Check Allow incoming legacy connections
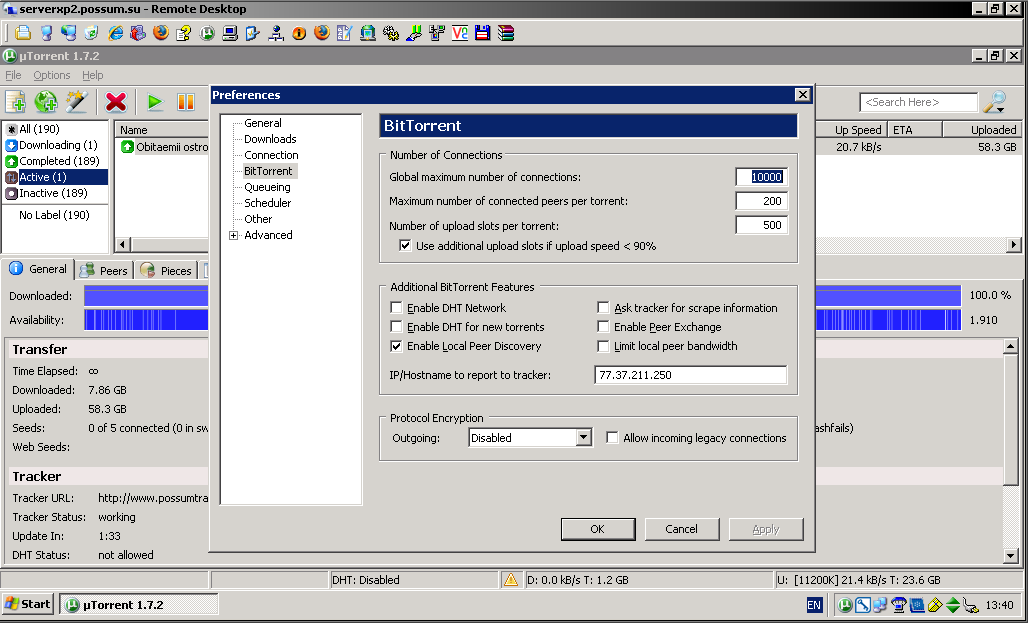 click(x=612, y=437)
